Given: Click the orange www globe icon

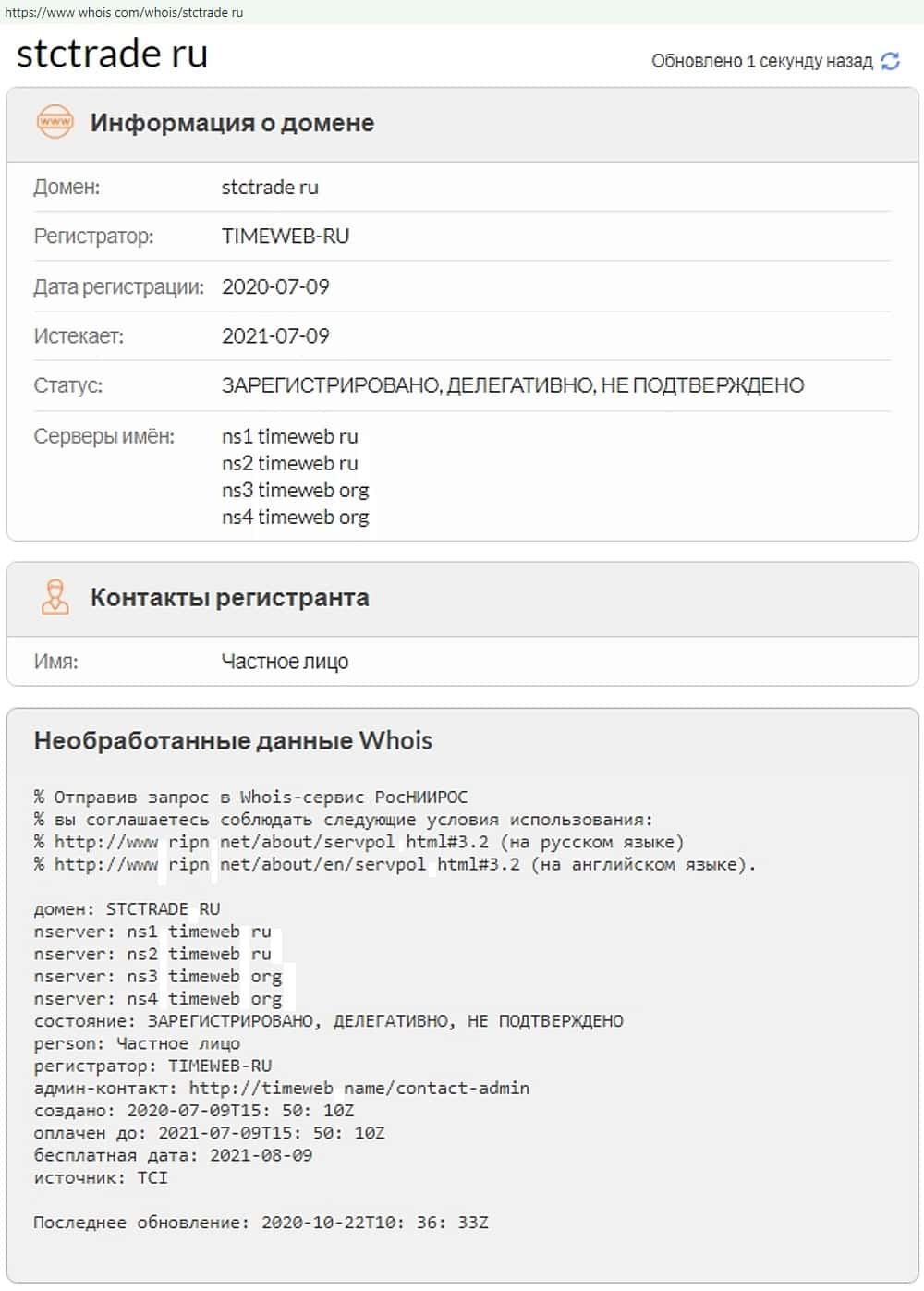Looking at the screenshot, I should coord(55,122).
